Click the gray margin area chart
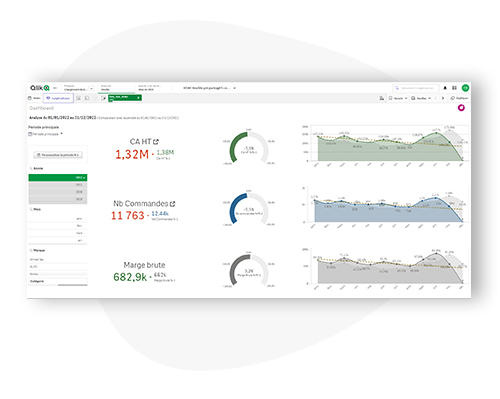Viewport: 500px width, 399px height. coord(385,268)
